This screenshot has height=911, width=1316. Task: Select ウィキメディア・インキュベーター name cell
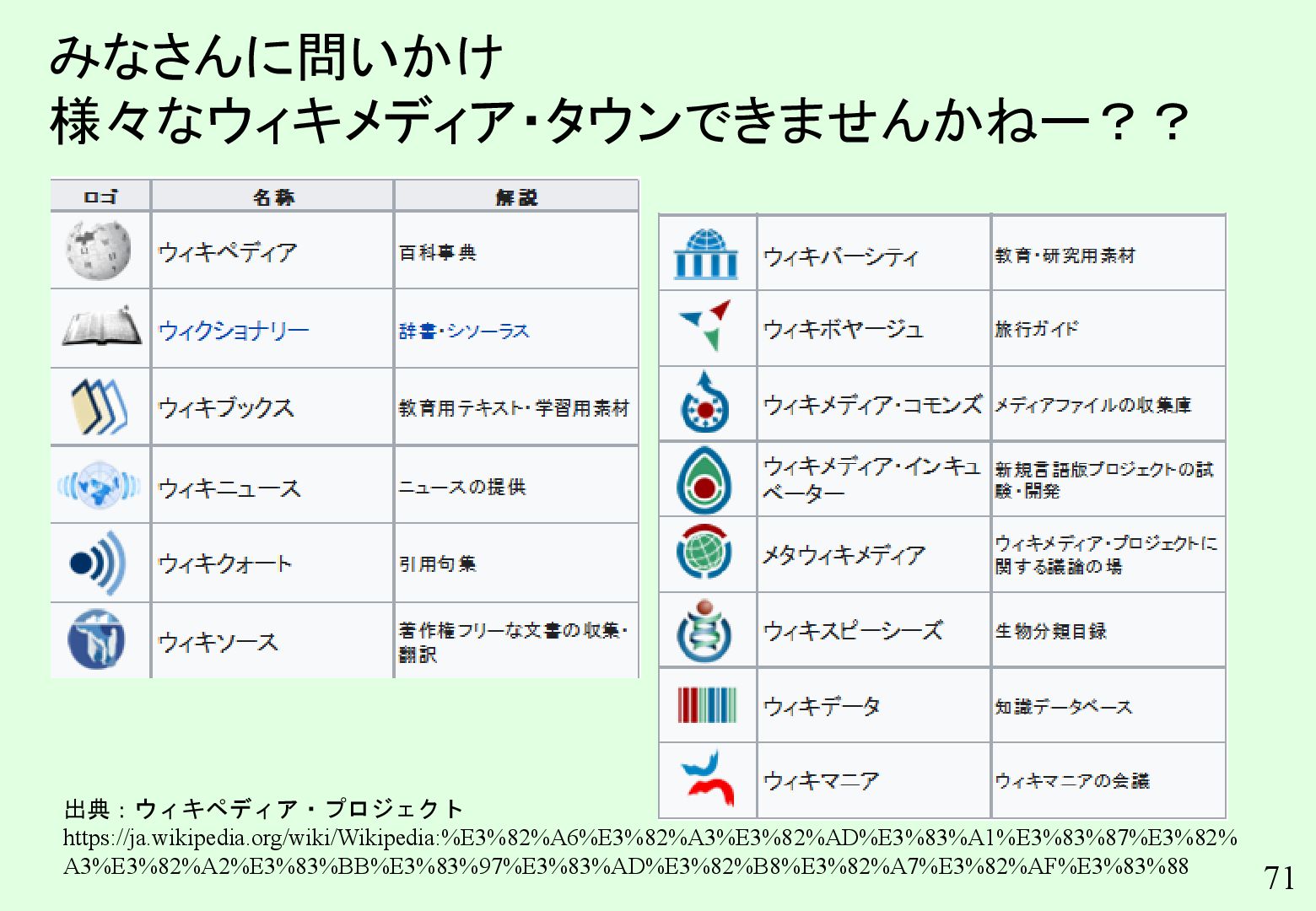coord(874,479)
